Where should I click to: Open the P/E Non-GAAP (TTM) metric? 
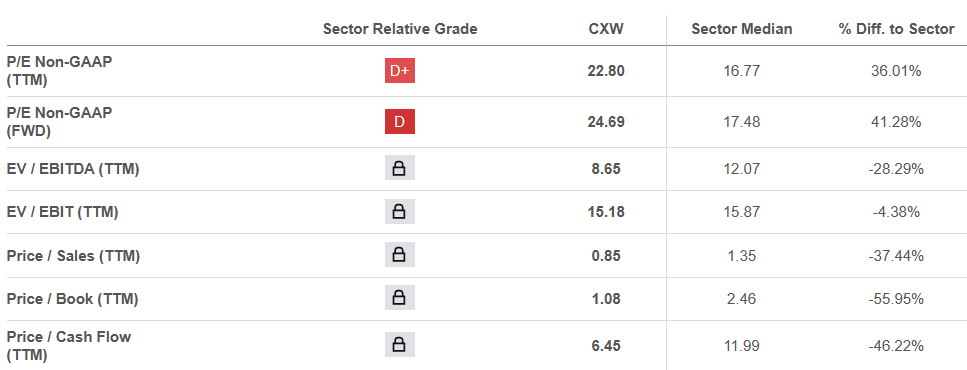coord(59,71)
